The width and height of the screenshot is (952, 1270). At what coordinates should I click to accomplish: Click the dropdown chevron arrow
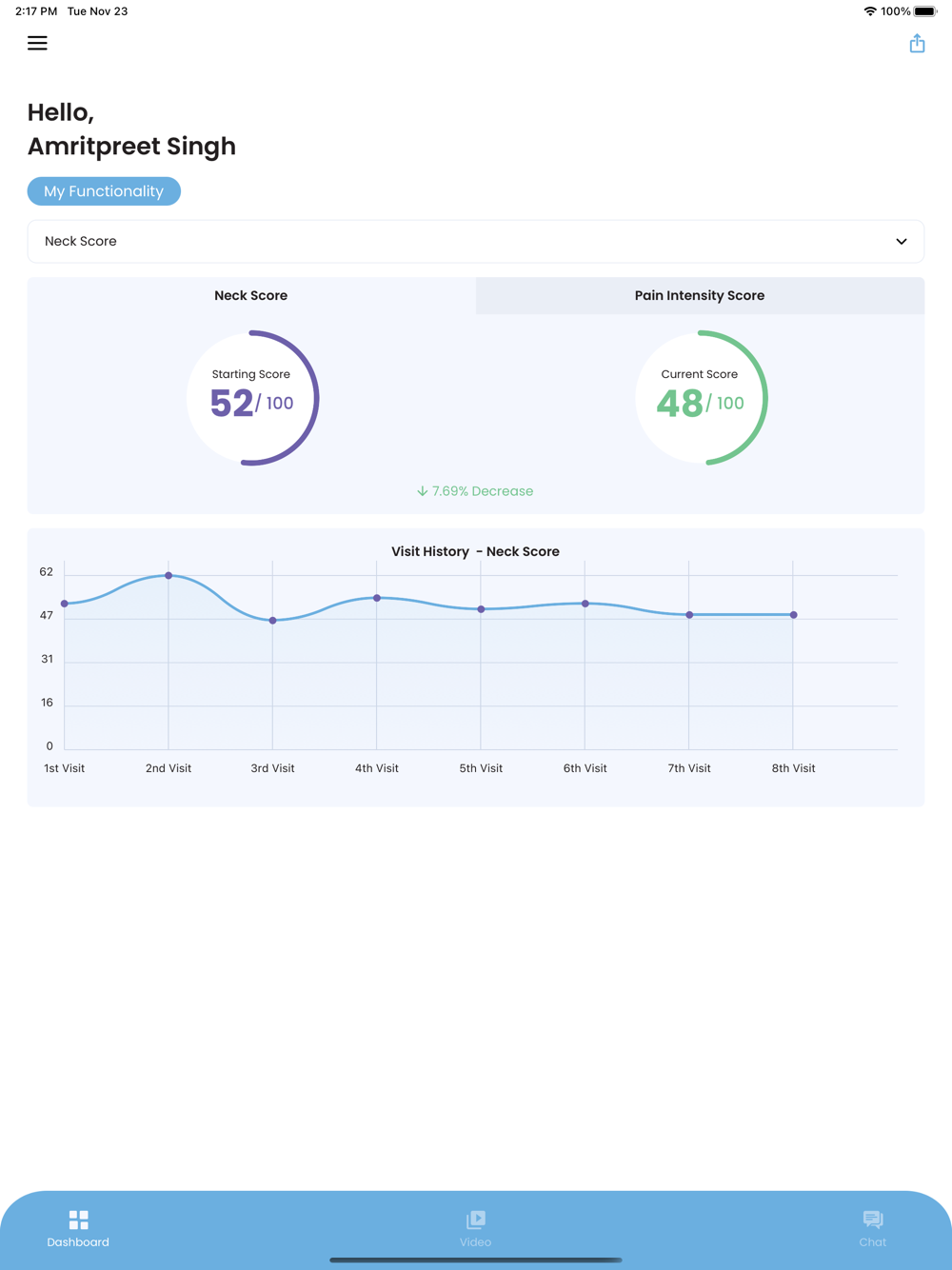tap(902, 242)
